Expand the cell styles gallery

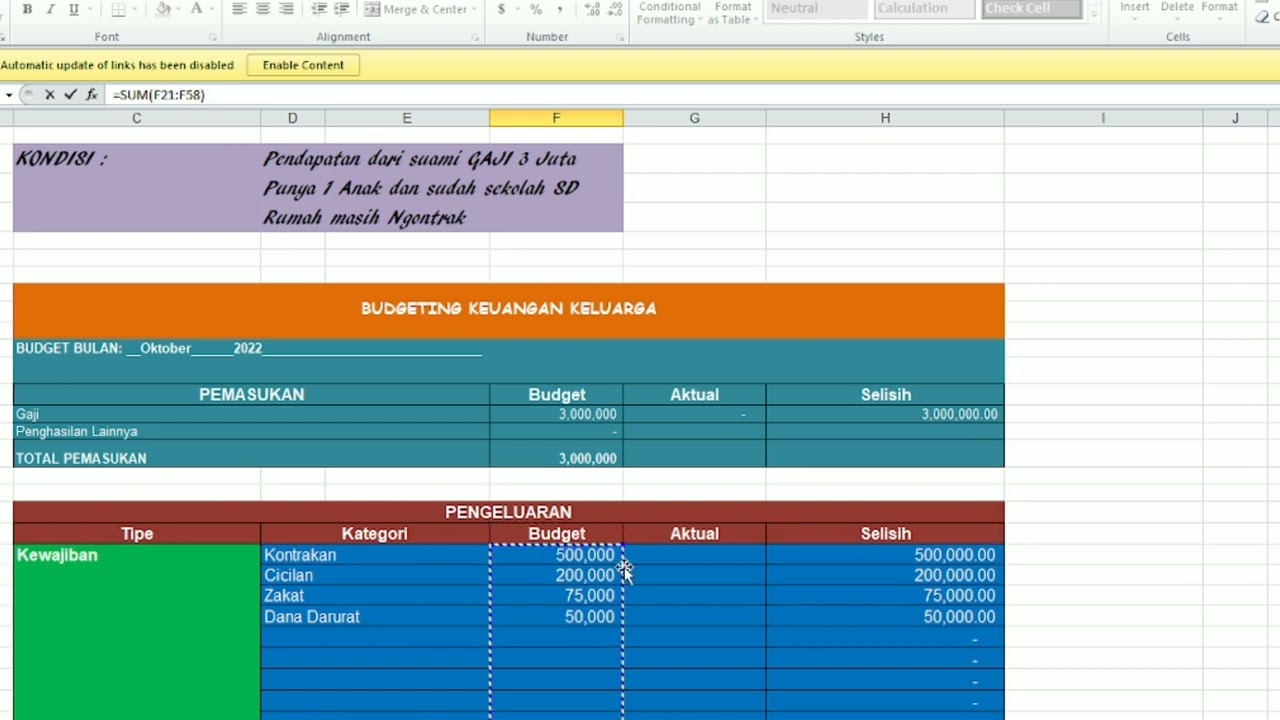(1094, 14)
